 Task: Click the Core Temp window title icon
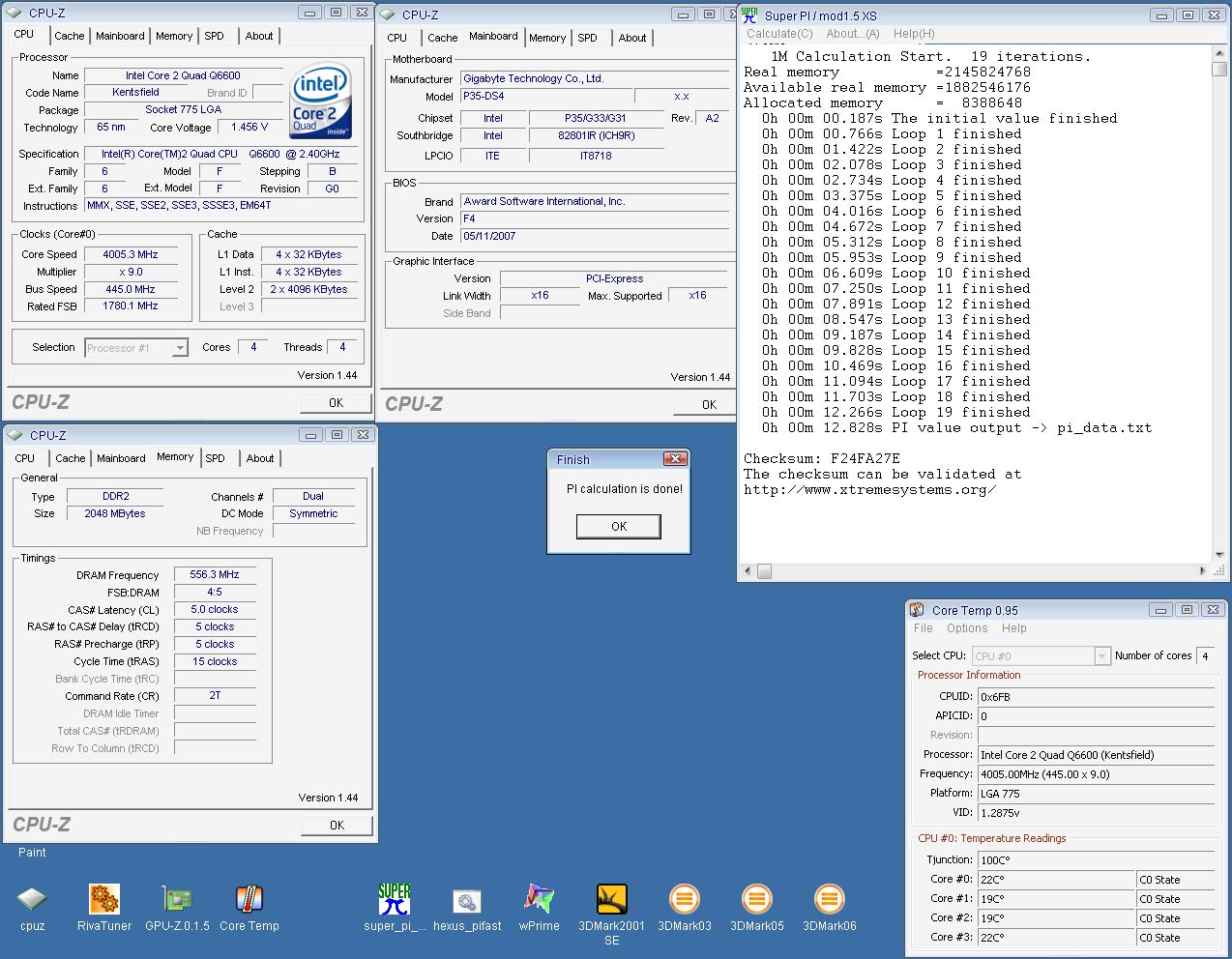[x=917, y=610]
